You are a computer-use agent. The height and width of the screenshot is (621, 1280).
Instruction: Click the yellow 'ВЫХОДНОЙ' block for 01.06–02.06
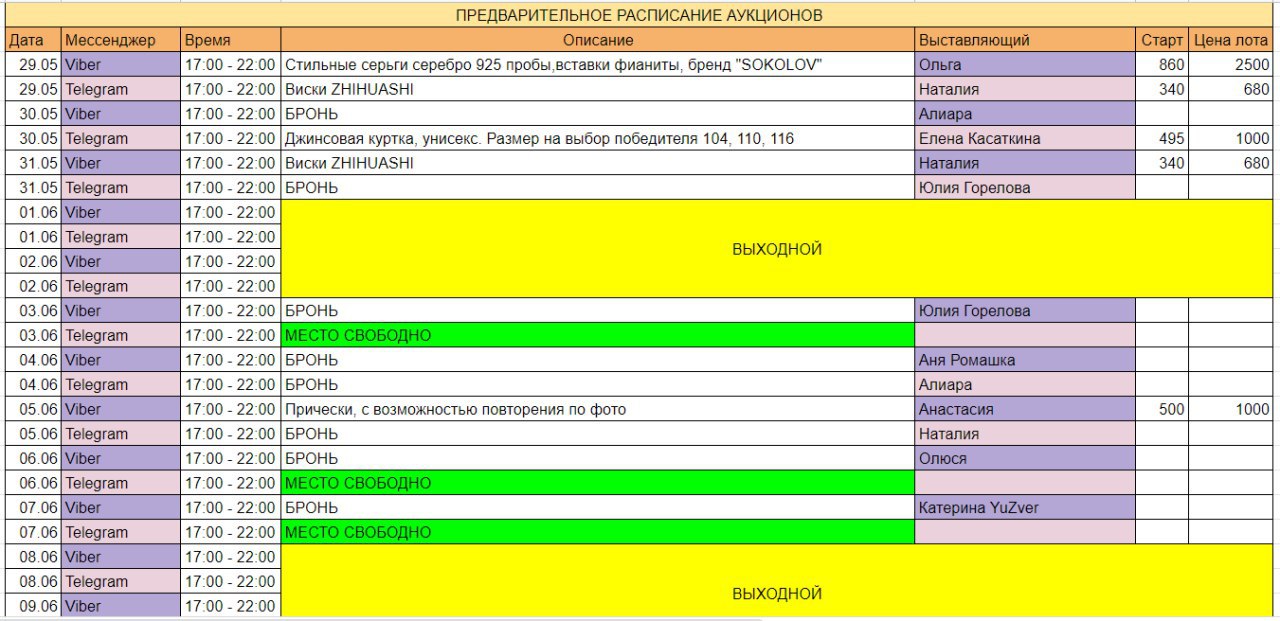pyautogui.click(x=777, y=249)
